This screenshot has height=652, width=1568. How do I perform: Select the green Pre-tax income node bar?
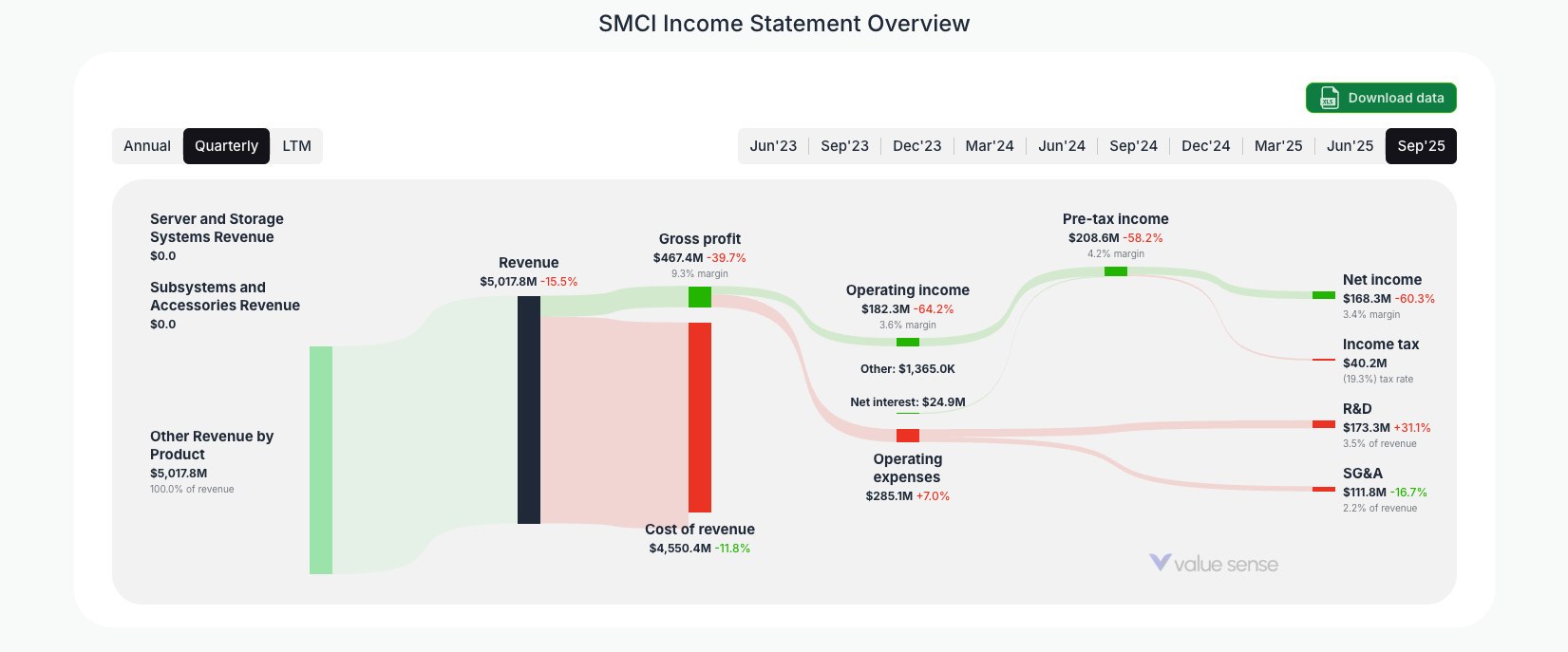(x=1114, y=270)
